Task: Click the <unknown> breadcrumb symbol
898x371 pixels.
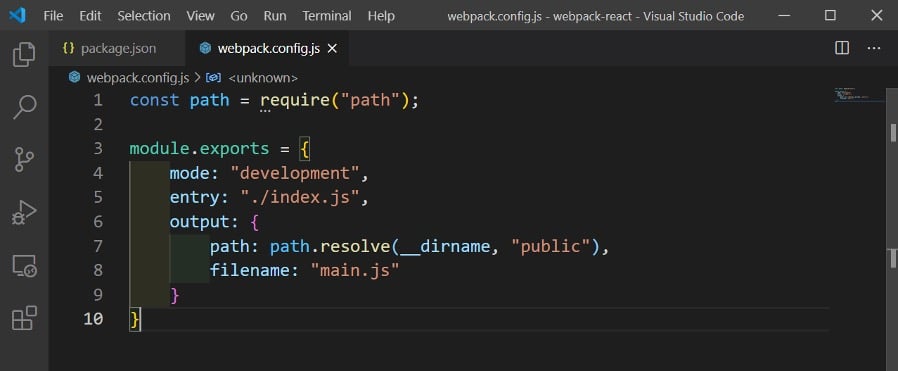Action: pos(263,78)
